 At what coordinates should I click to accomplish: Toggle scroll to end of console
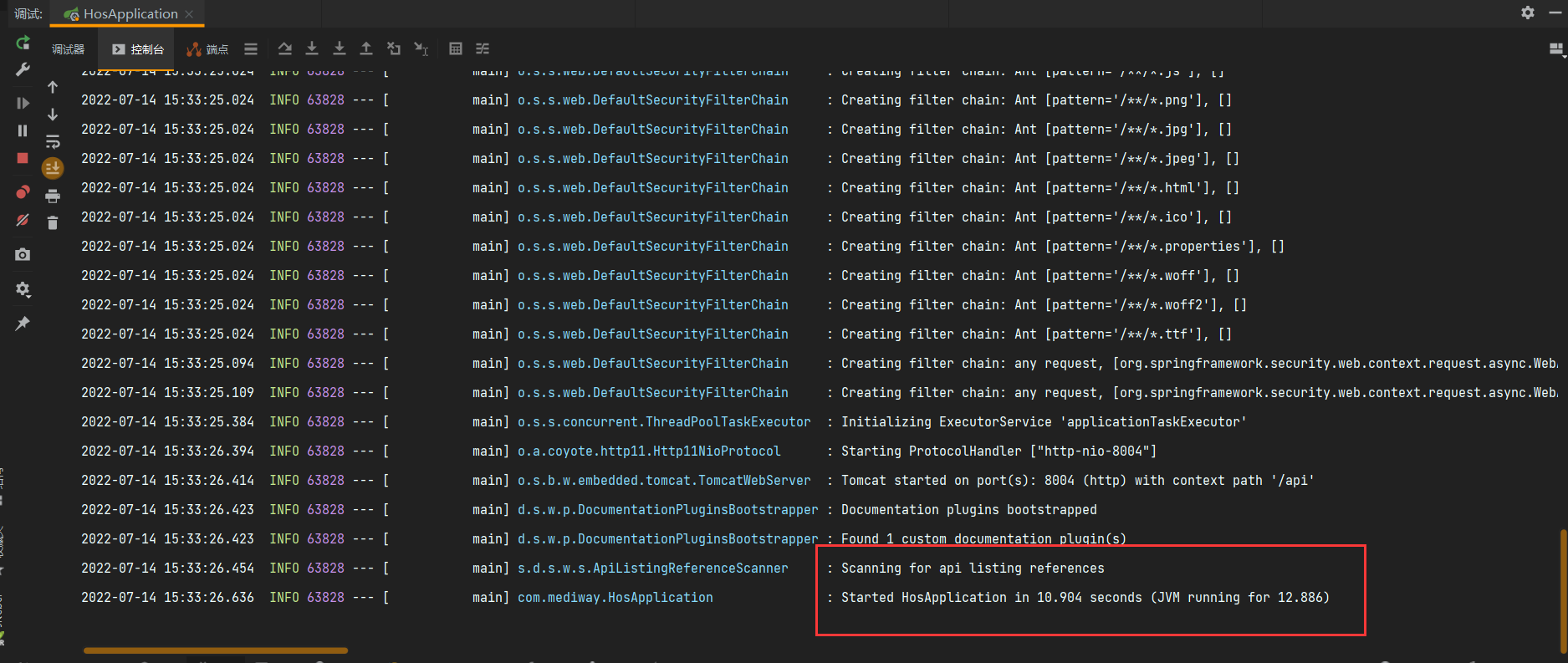point(53,169)
